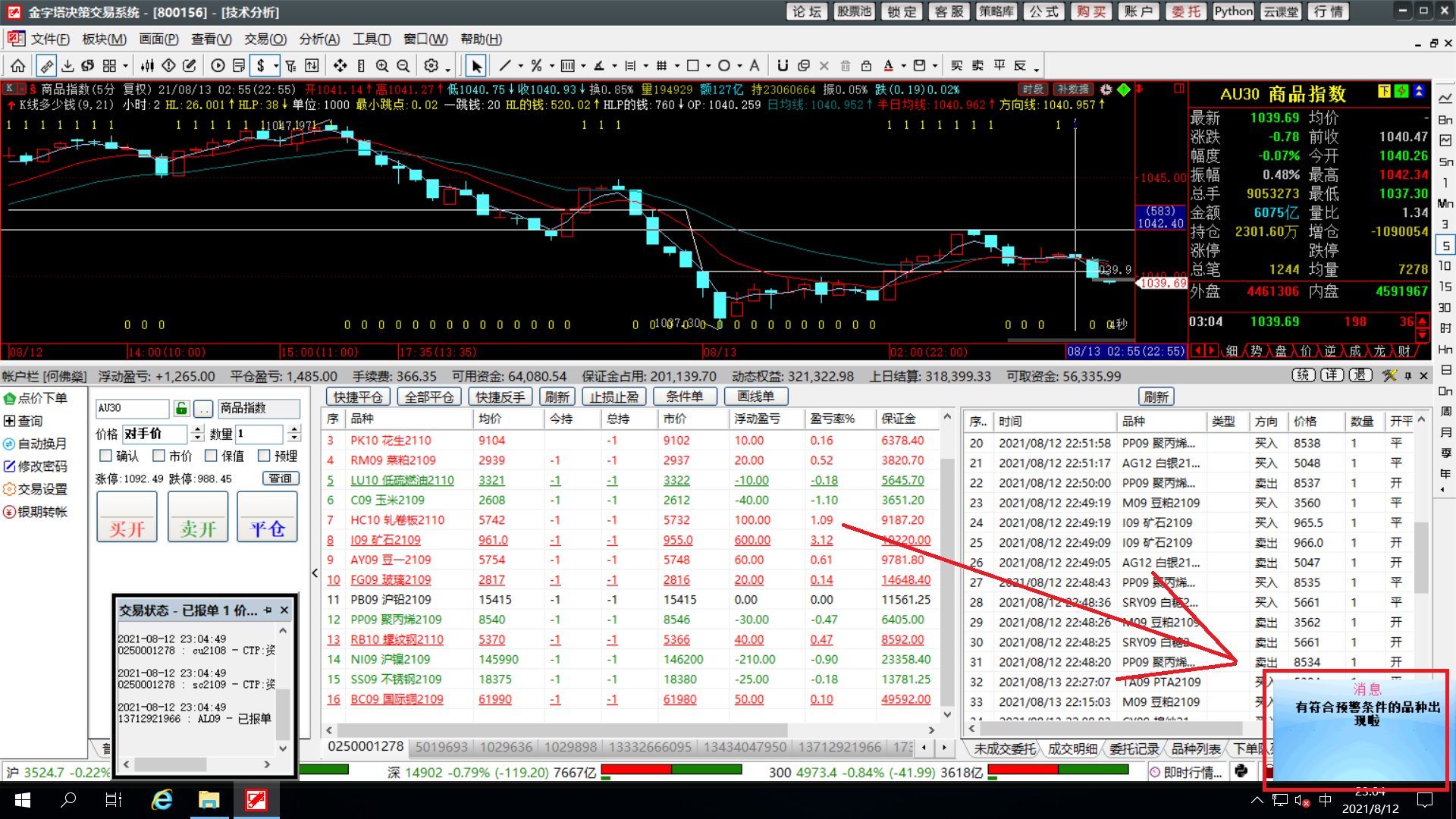Viewport: 1456px width, 819px height.
Task: Select the download data toolbar icon
Action: 67,66
